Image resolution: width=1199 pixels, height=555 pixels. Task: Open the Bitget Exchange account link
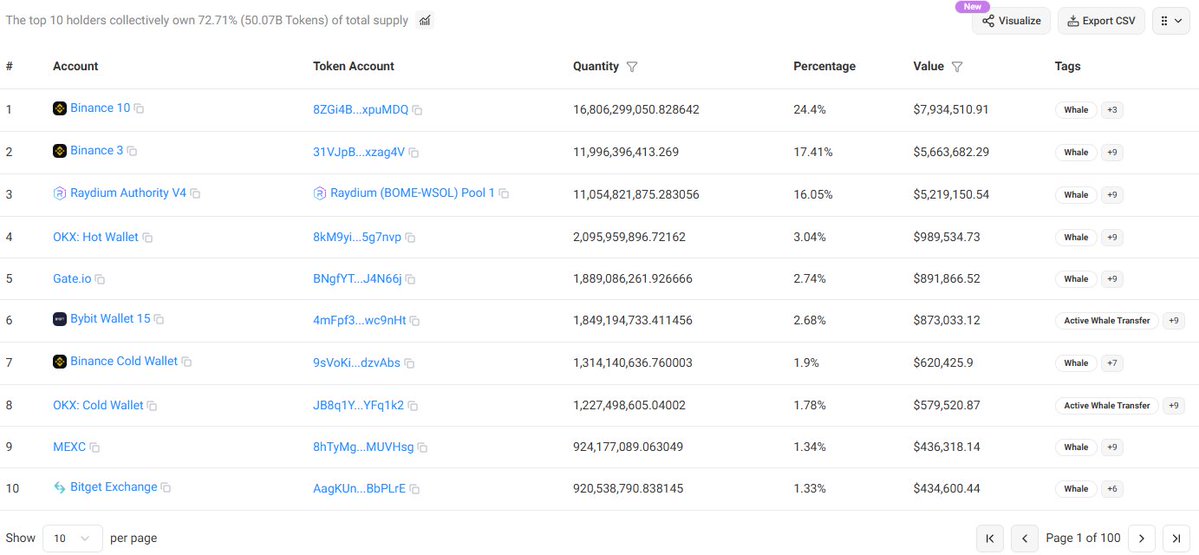114,487
